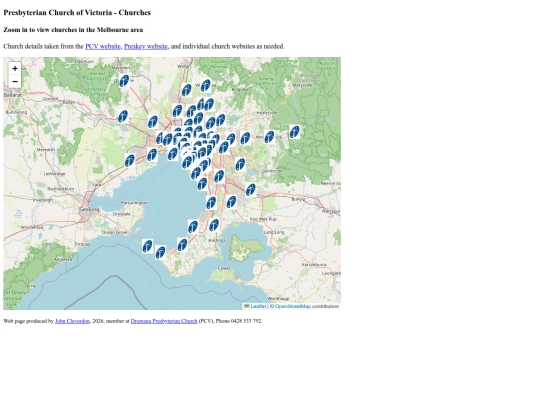
Task: Click the Bannockburn map label
Action: (x=61, y=189)
